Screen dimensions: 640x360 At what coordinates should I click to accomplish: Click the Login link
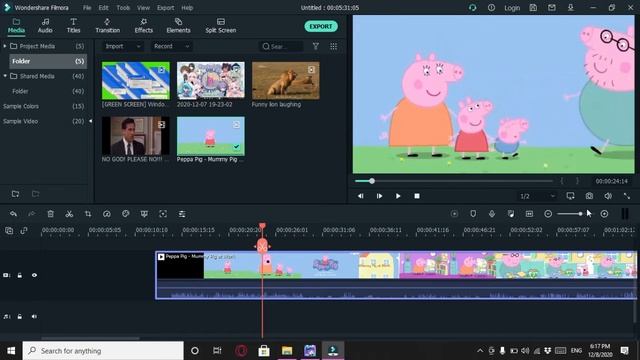click(x=512, y=8)
